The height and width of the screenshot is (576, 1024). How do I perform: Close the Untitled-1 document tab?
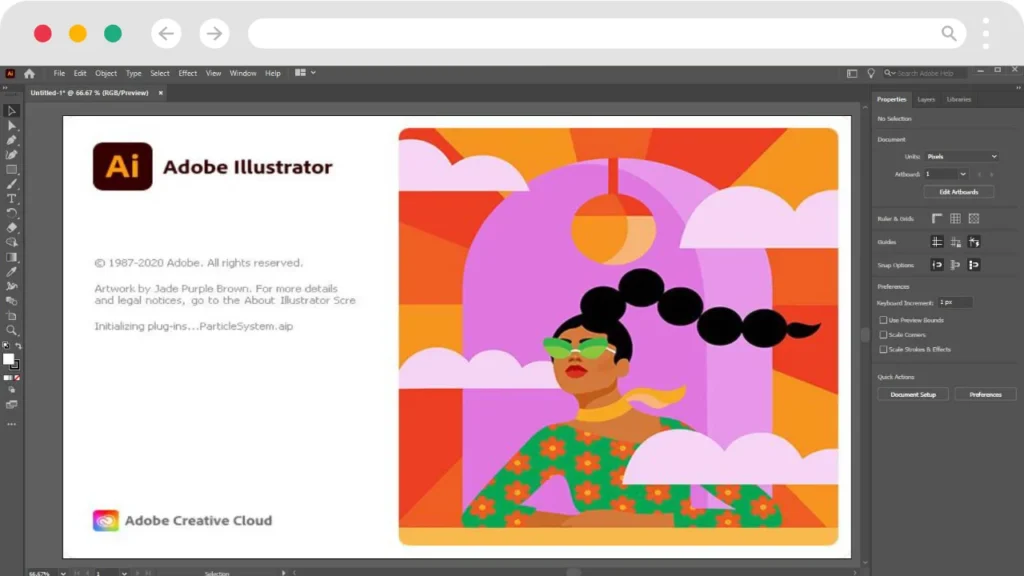tap(161, 93)
